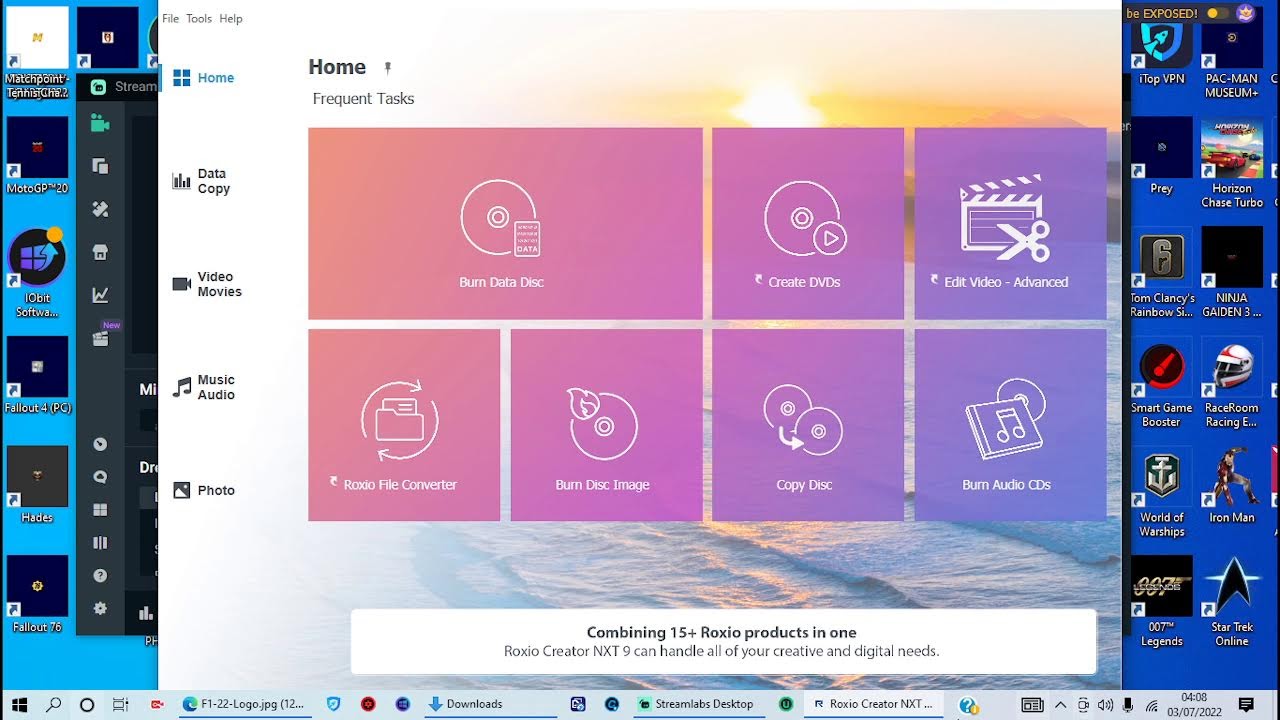Image resolution: width=1280 pixels, height=720 pixels.
Task: Open Streamlabs highlighter icon marked New
Action: coord(100,338)
